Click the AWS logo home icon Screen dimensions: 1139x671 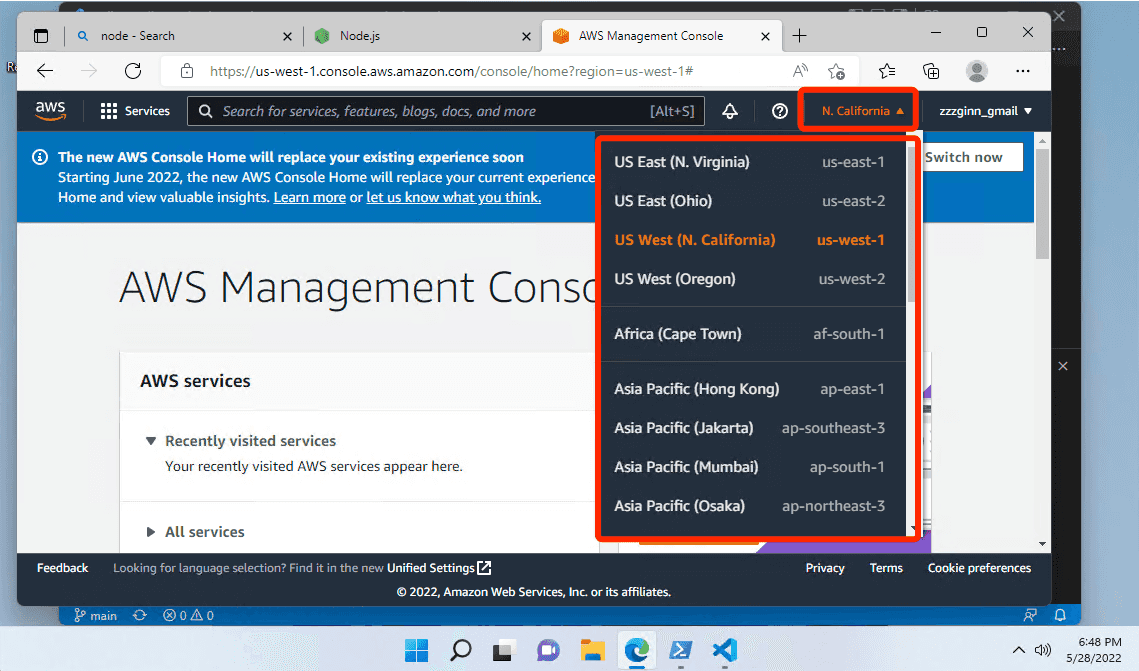click(51, 110)
